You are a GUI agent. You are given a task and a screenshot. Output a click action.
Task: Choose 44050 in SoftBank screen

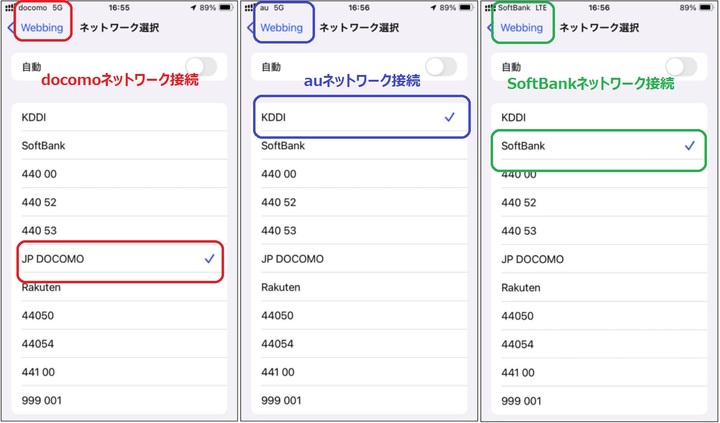tap(599, 316)
